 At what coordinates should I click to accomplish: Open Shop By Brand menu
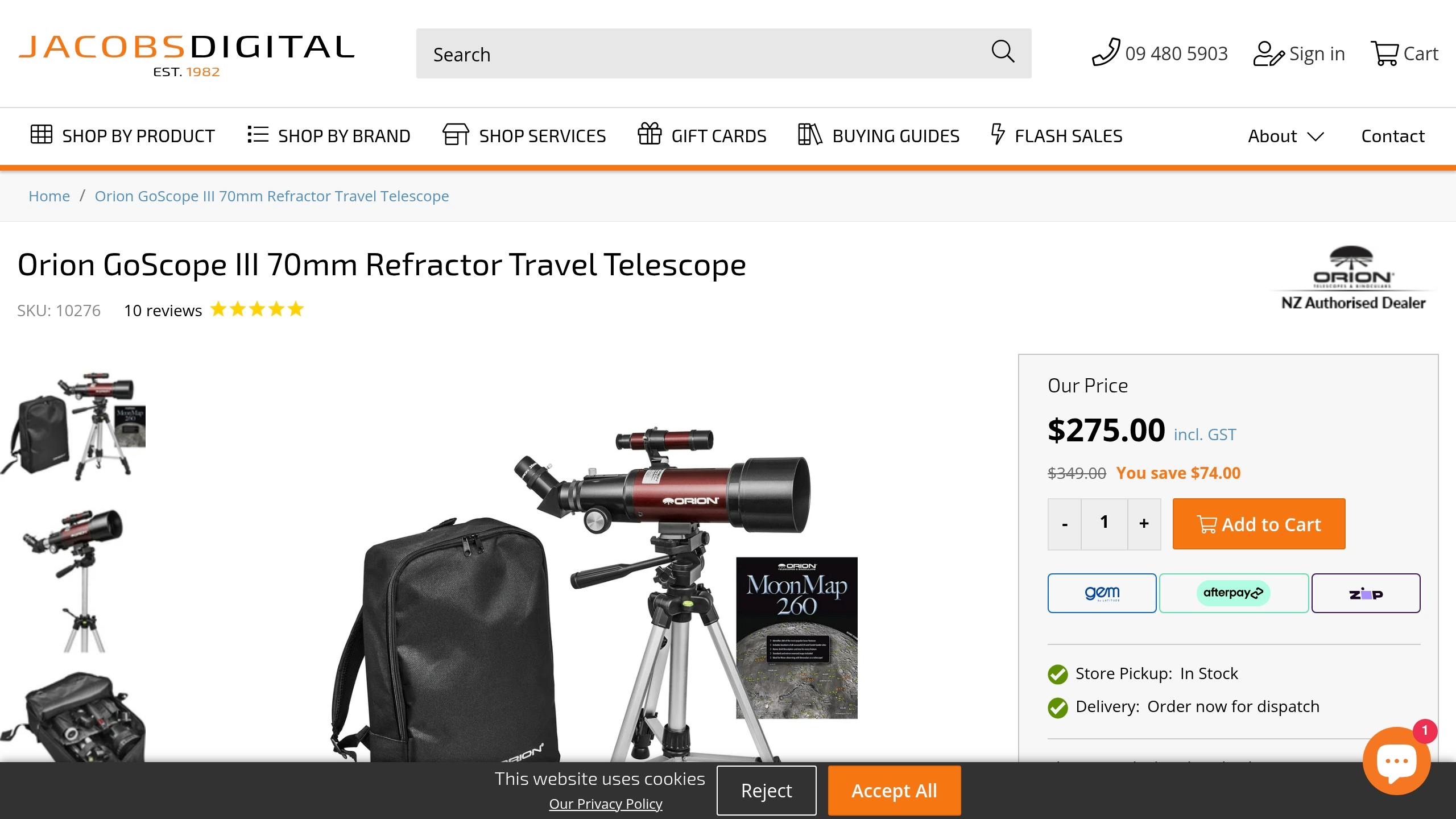329,136
